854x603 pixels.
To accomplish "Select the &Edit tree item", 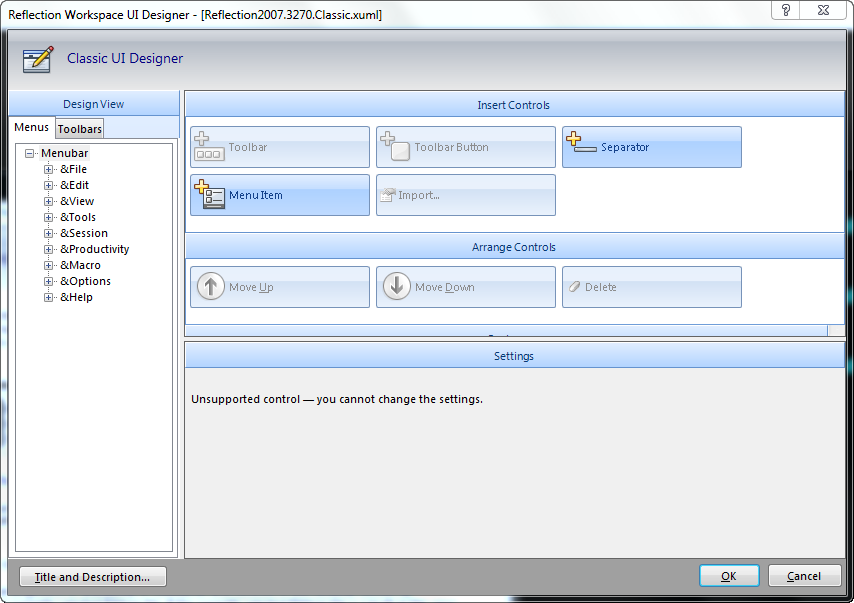I will (x=74, y=185).
